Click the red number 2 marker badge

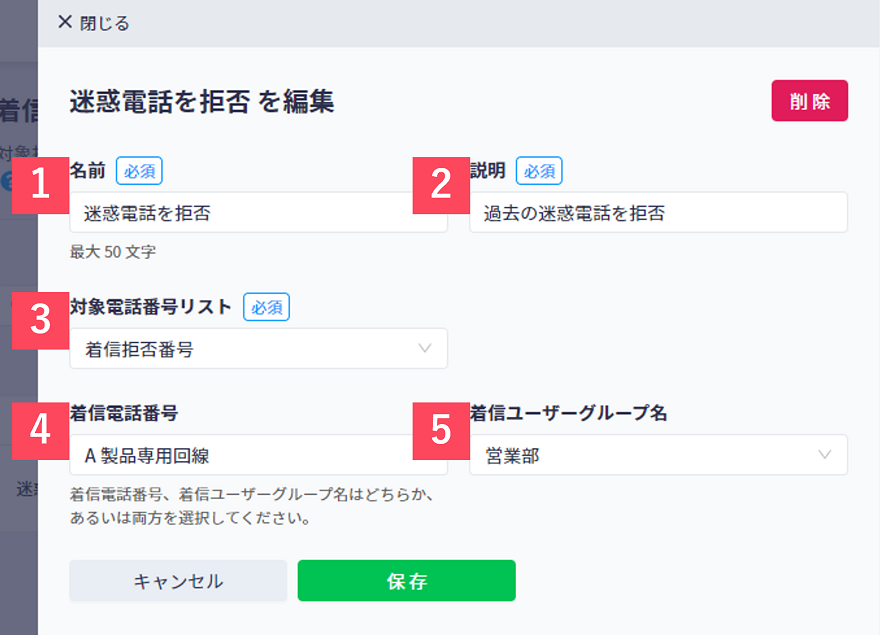441,185
